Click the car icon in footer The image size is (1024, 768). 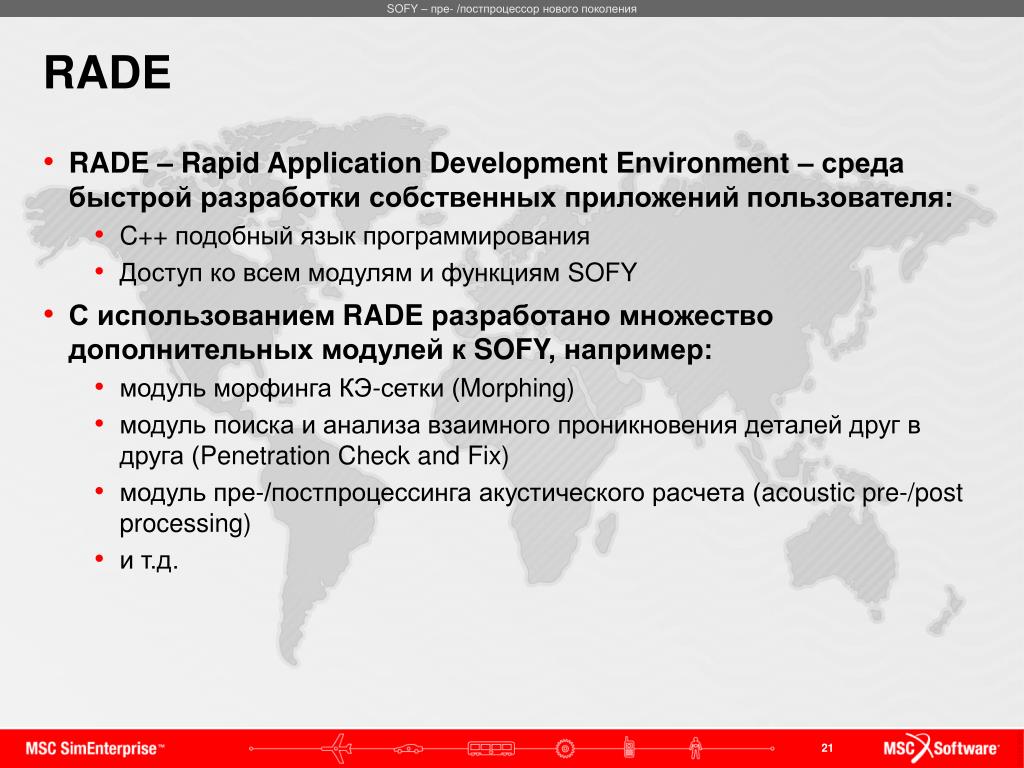(x=408, y=748)
